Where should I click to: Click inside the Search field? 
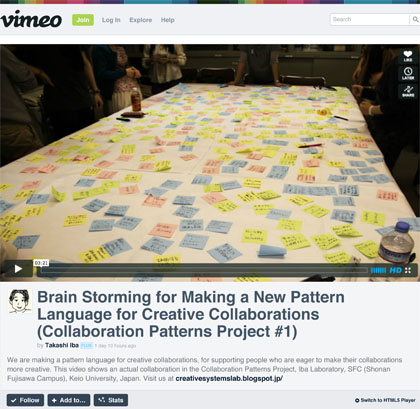pos(370,19)
